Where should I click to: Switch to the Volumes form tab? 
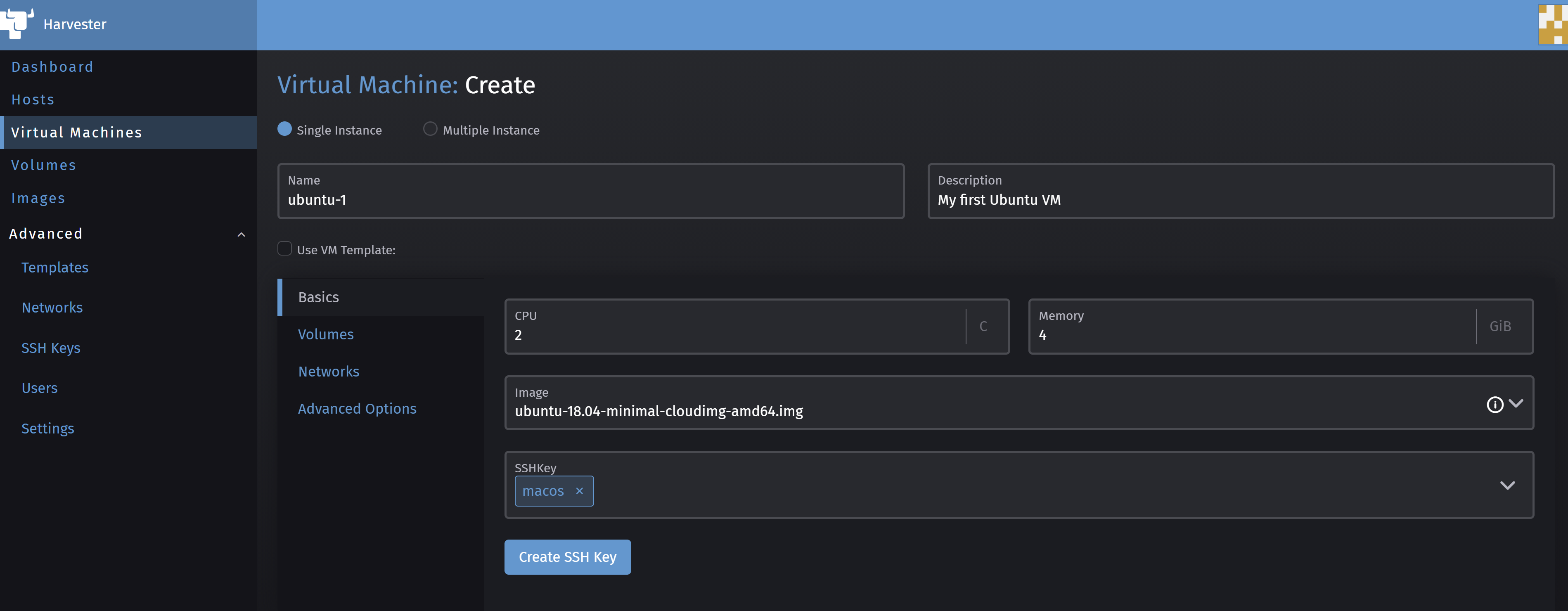click(x=326, y=334)
